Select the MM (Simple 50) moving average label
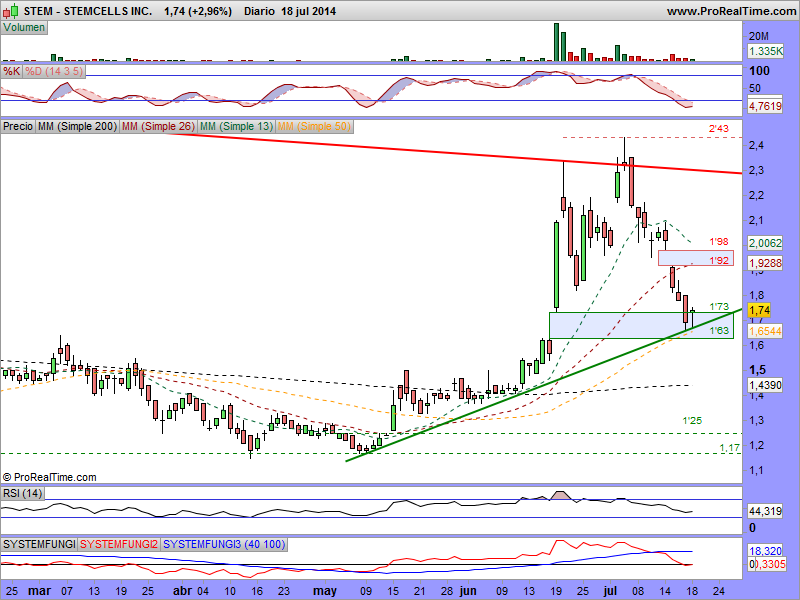This screenshot has height=600, width=800. click(x=314, y=126)
